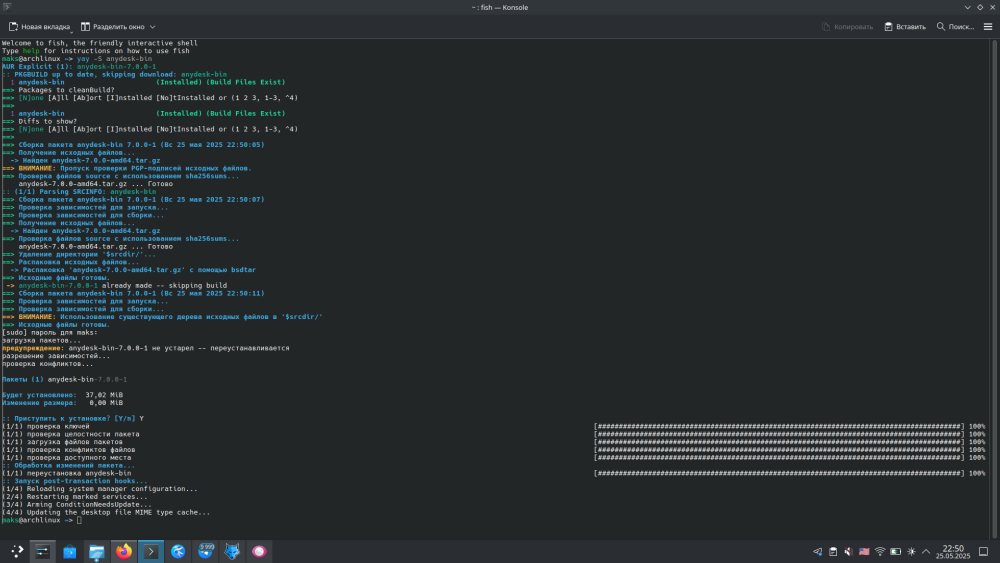This screenshot has height=563, width=1000.
Task: Click the line 'разрешение зависимостей...'
Action: click(56, 356)
